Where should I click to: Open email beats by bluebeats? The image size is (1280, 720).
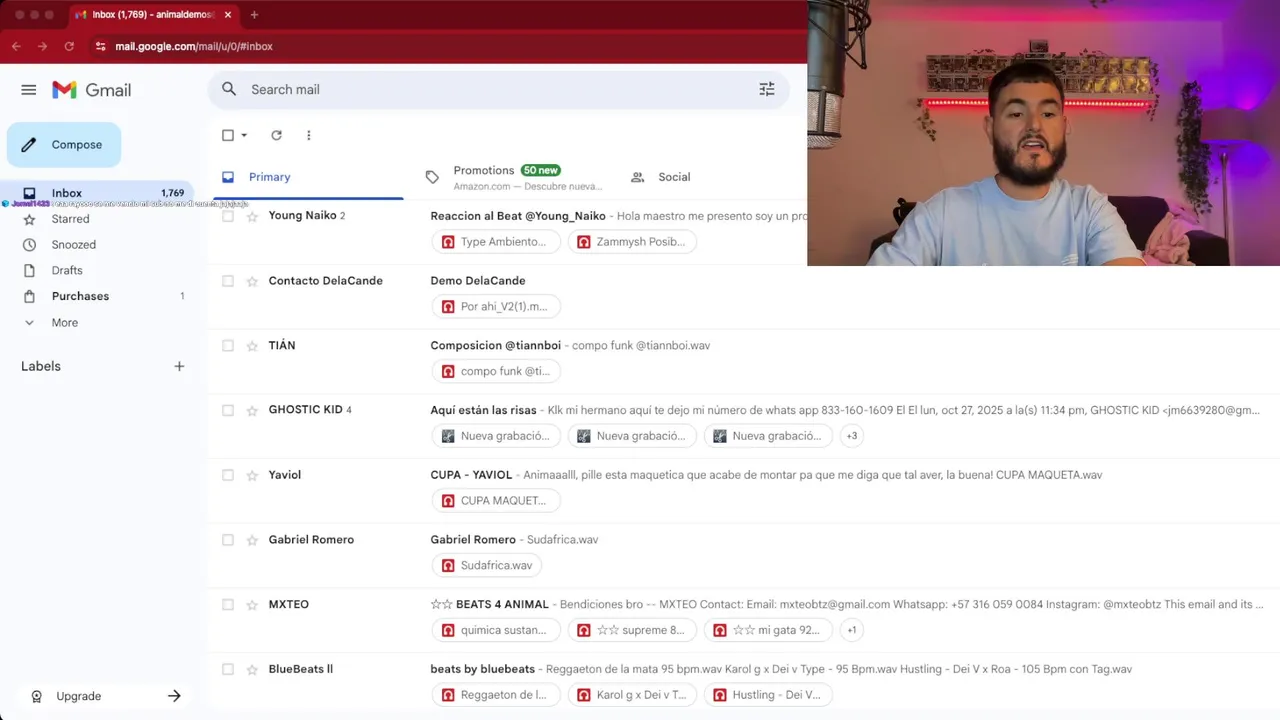click(483, 669)
